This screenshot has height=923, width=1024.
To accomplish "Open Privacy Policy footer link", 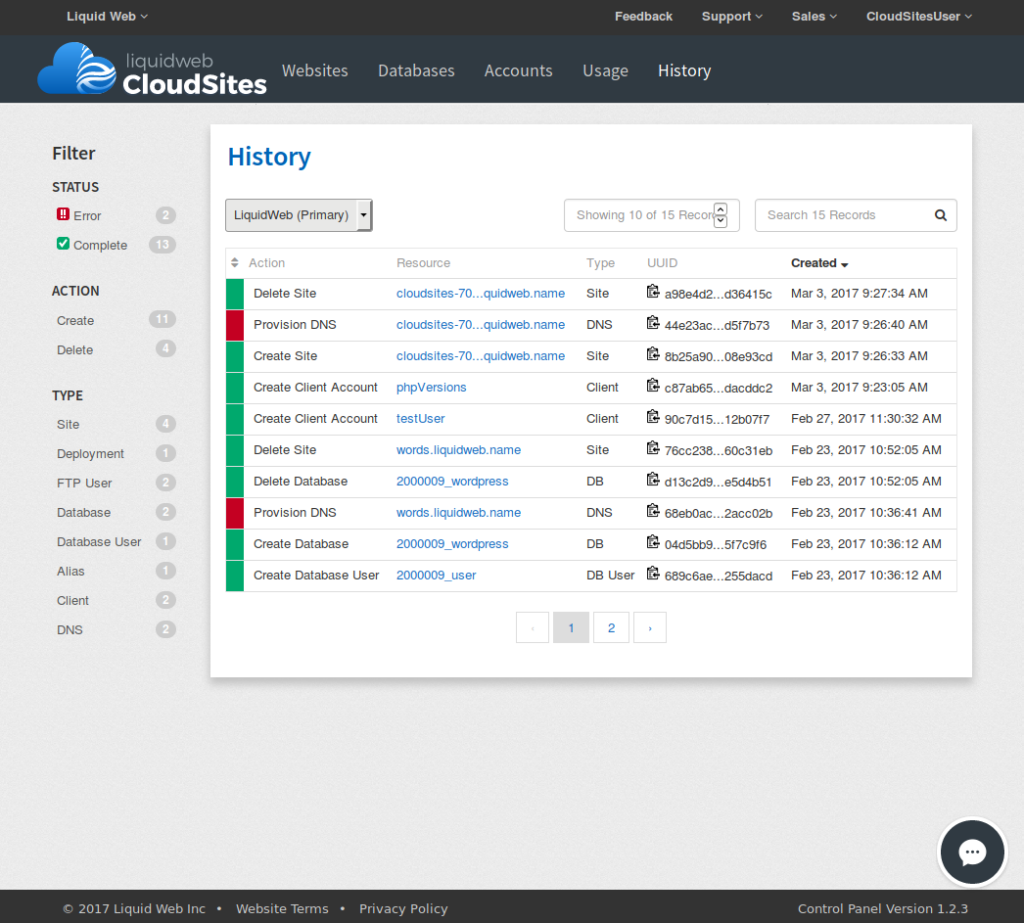I will [403, 909].
